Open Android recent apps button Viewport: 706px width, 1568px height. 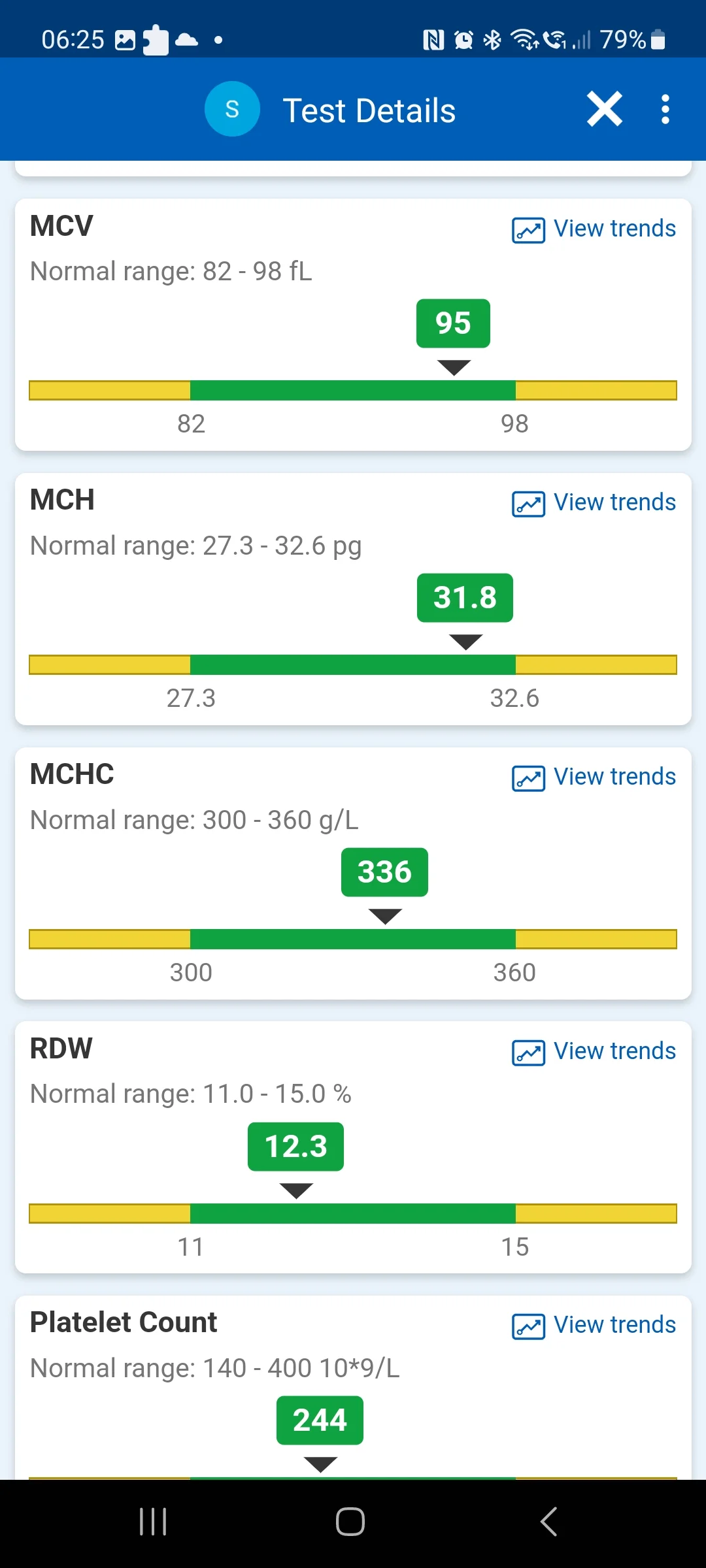click(153, 1522)
